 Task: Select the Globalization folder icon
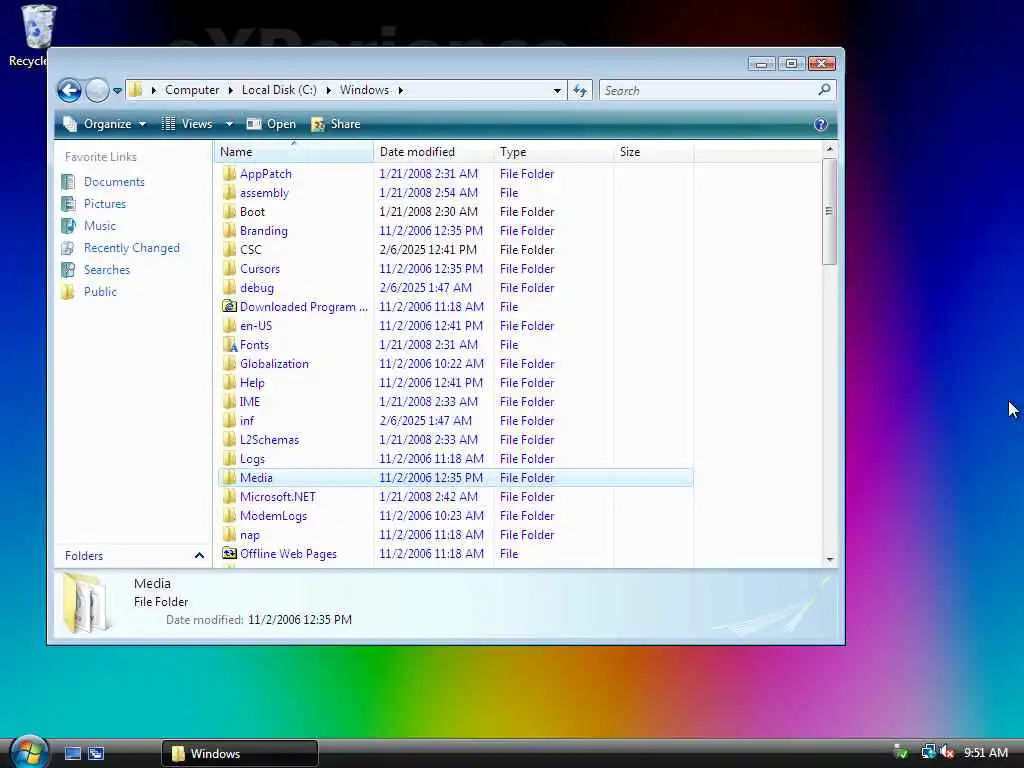coord(229,363)
